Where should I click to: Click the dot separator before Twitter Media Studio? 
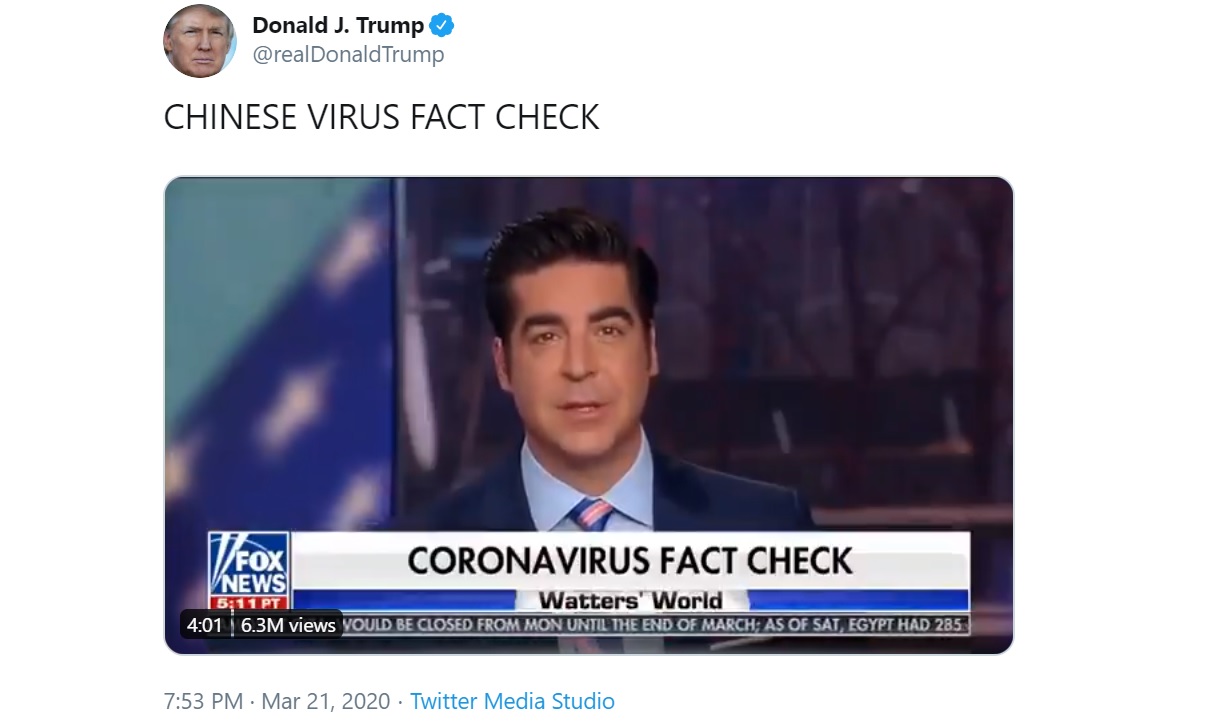[x=400, y=701]
